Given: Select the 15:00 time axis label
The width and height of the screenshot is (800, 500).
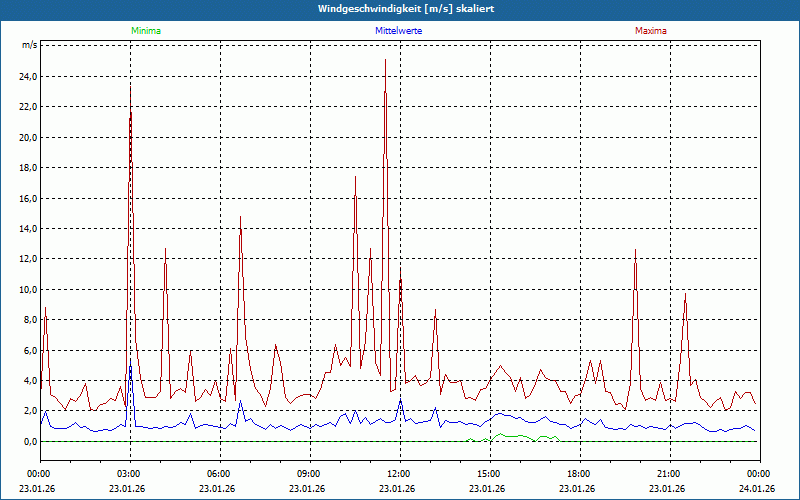Looking at the screenshot, I should pyautogui.click(x=489, y=473).
